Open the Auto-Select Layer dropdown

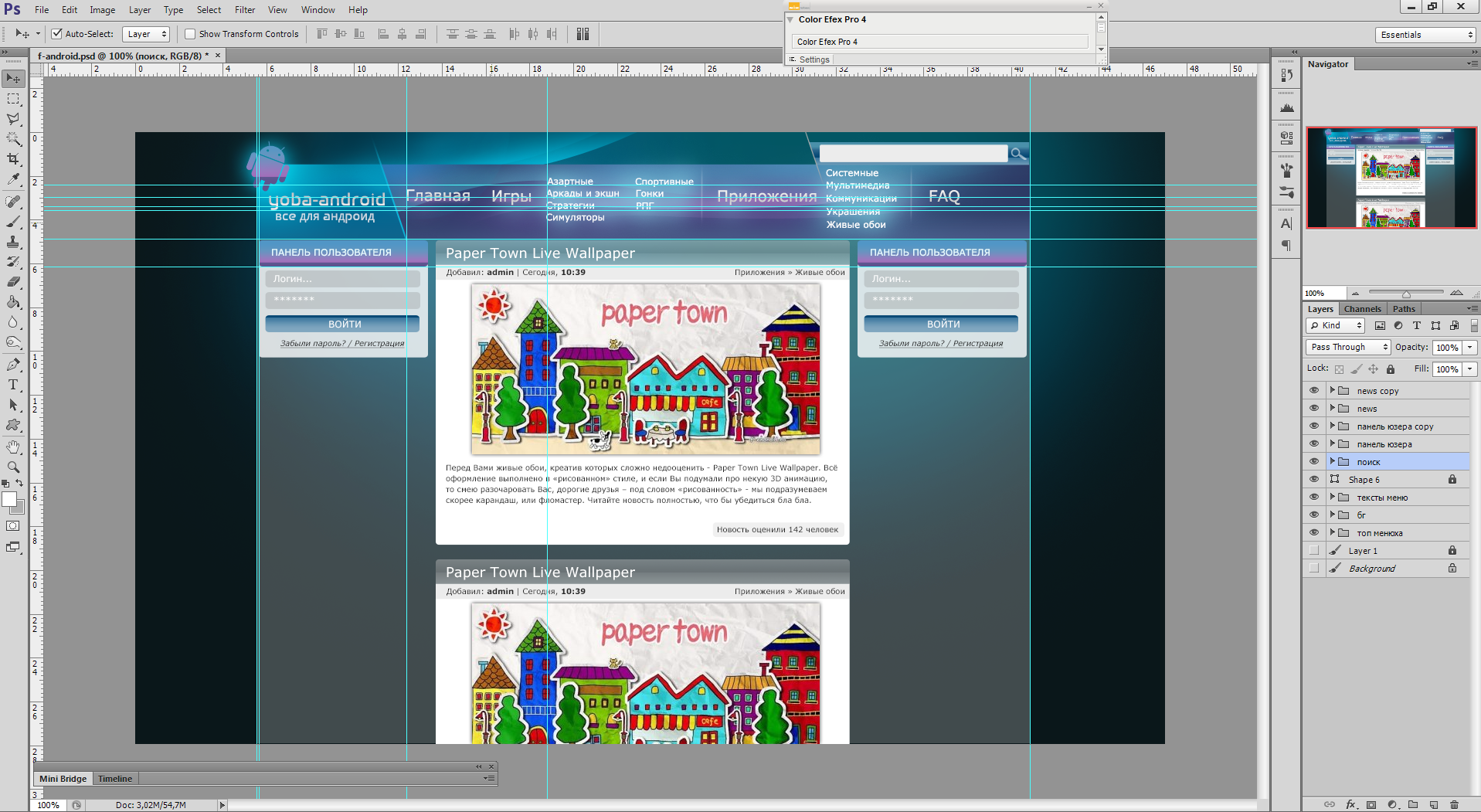point(146,34)
